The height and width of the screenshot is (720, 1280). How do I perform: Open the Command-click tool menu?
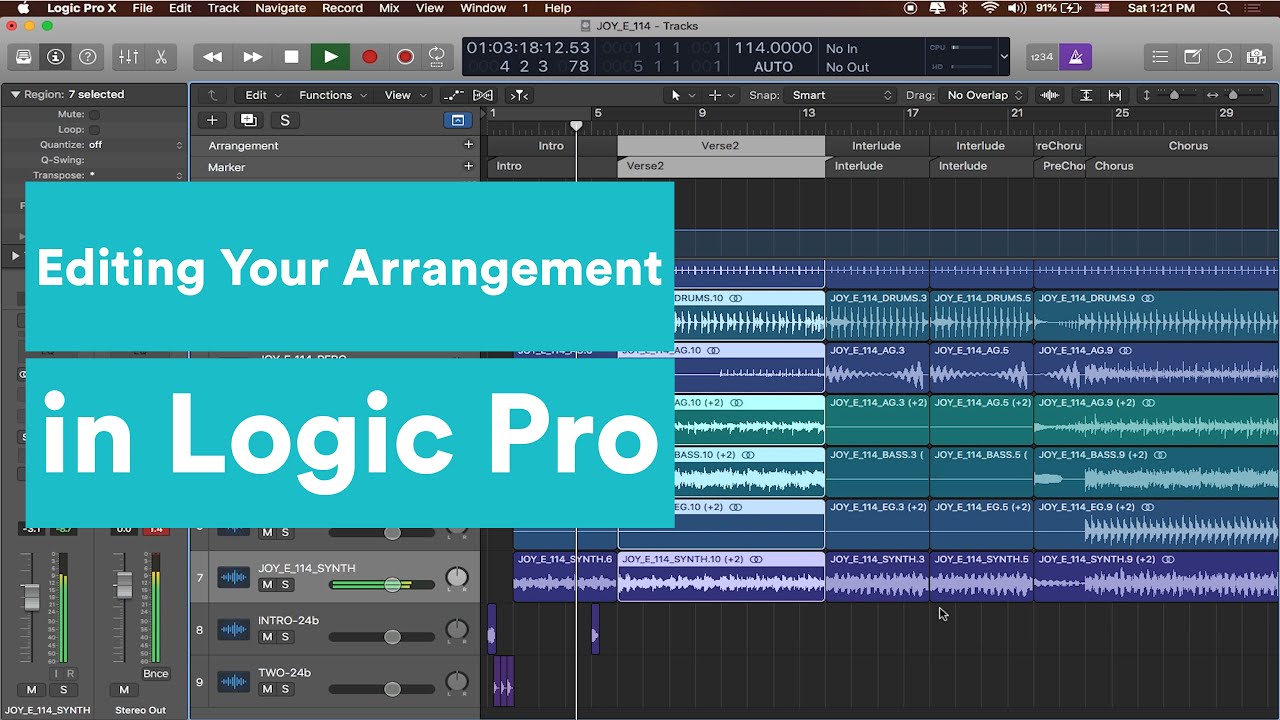pos(721,95)
